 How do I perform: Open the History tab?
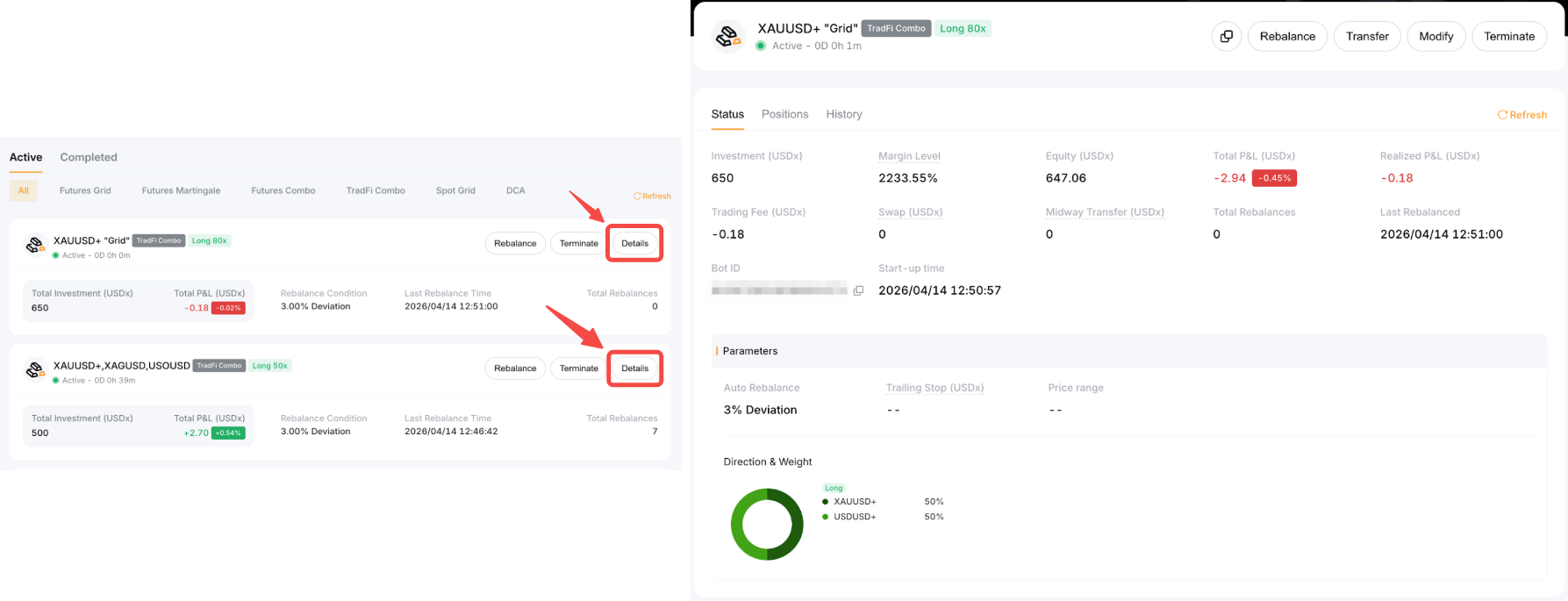[x=844, y=114]
